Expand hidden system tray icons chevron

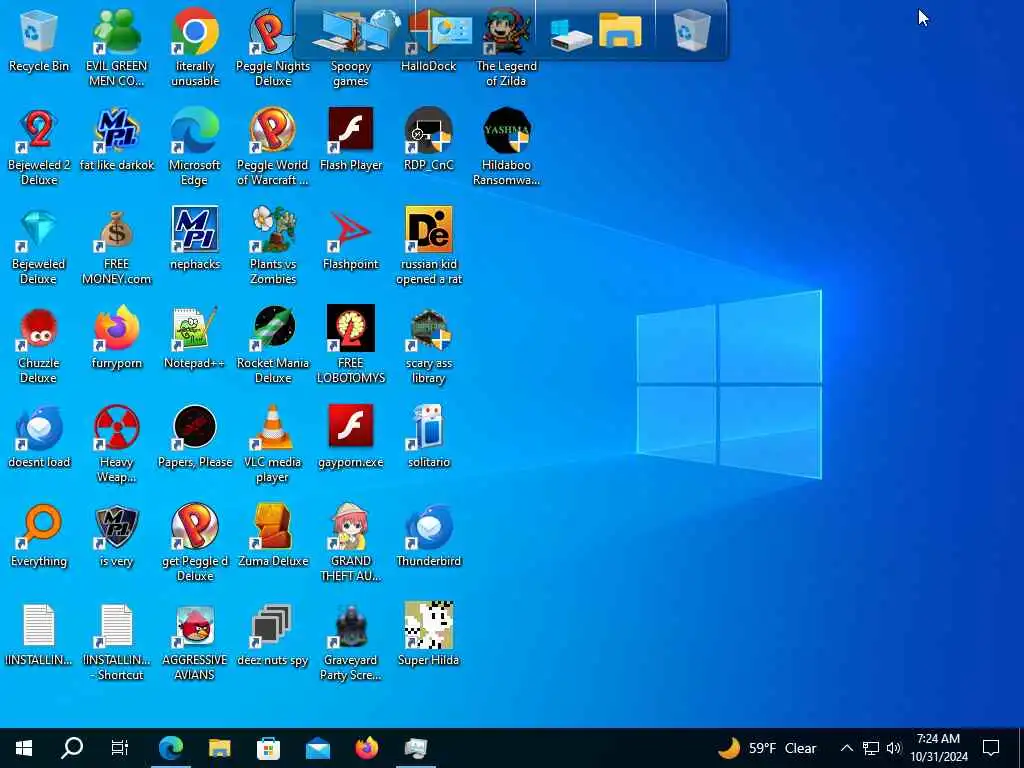coord(846,748)
